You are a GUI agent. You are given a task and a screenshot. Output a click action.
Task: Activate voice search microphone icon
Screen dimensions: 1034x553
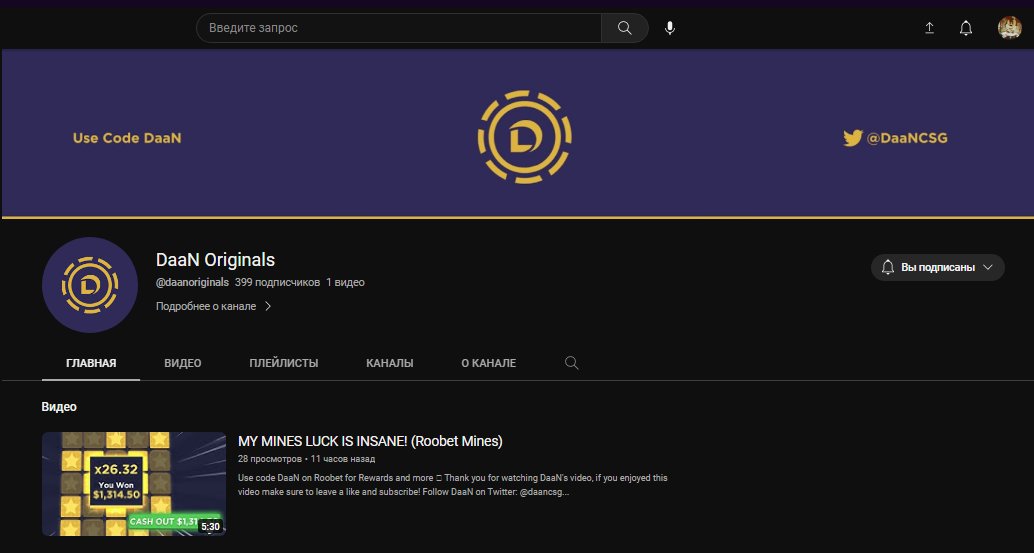coord(669,28)
